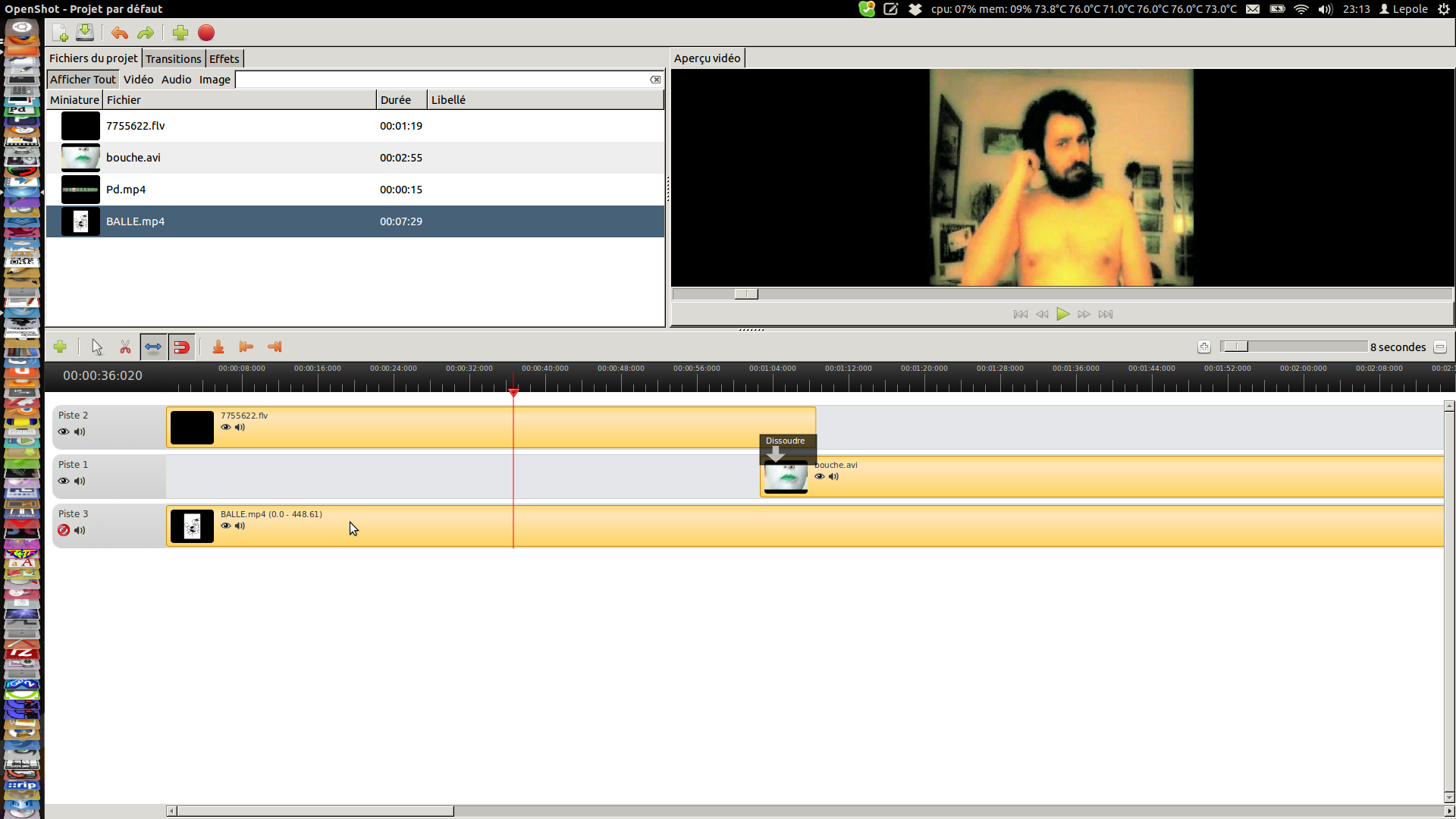Click the add marker icon
Image resolution: width=1456 pixels, height=819 pixels.
218,347
